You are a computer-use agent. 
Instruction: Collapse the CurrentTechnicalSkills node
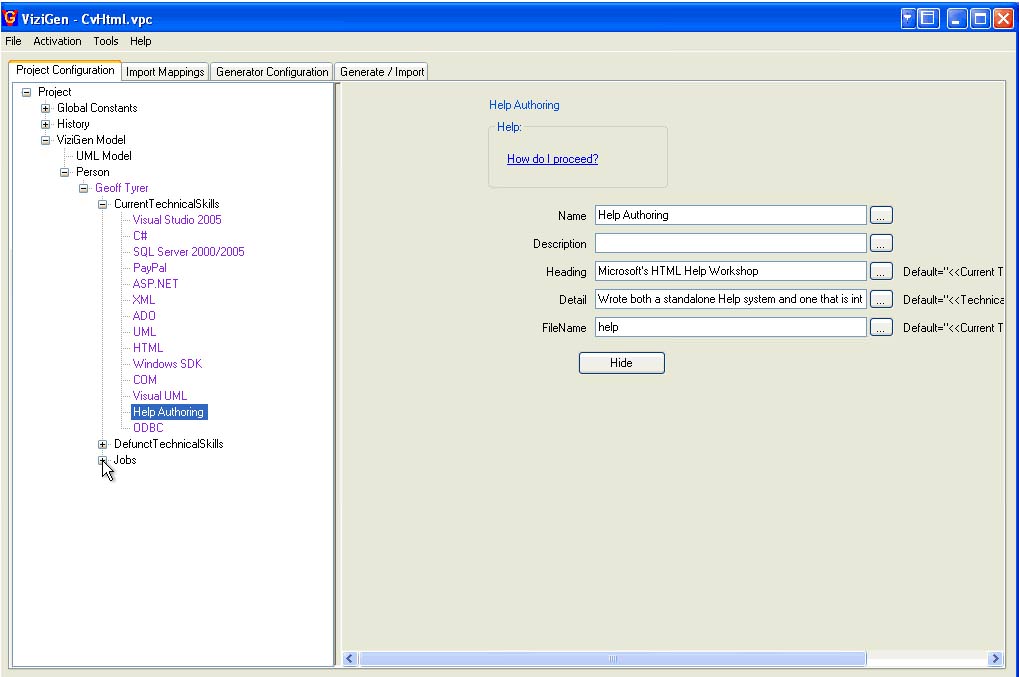click(103, 204)
